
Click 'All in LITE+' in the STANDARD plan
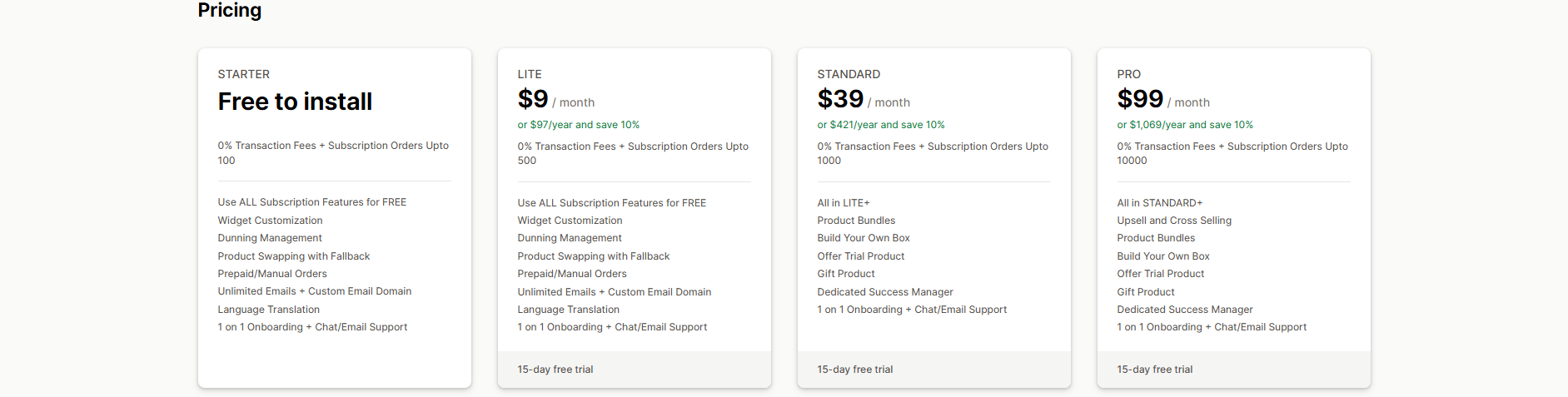pyautogui.click(x=843, y=203)
